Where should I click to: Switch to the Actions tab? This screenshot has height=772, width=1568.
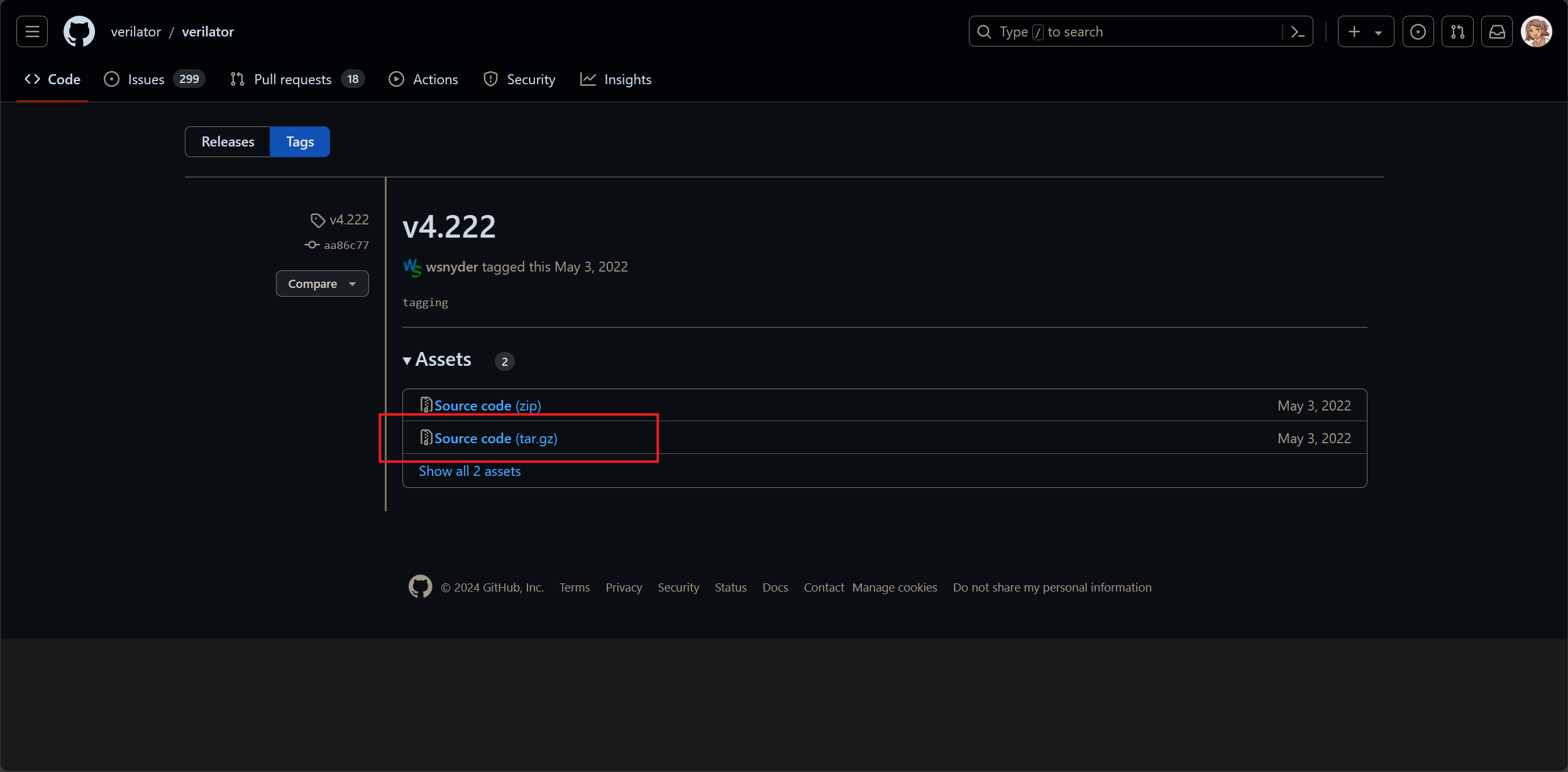(x=424, y=79)
